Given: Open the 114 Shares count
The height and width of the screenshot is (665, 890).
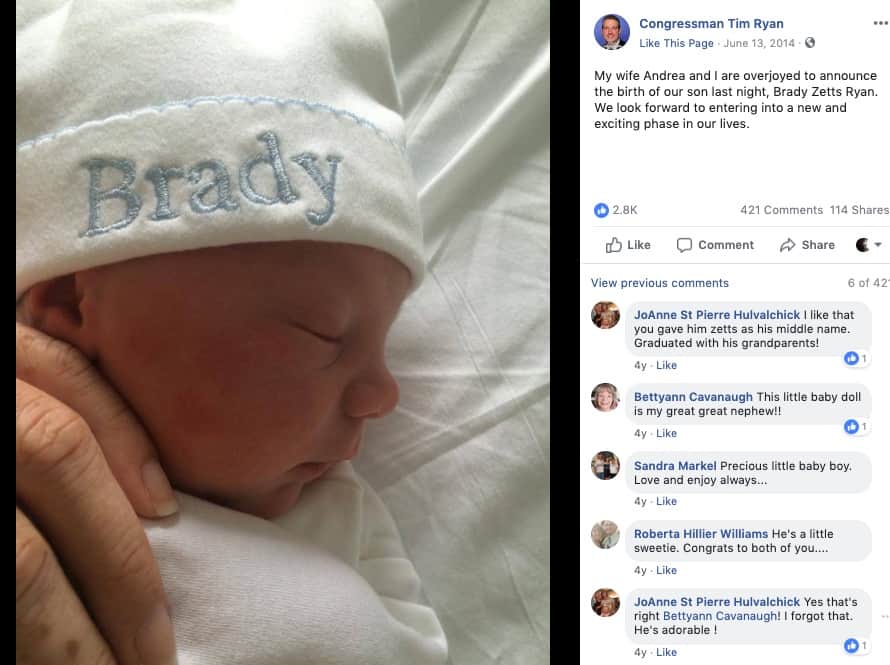Looking at the screenshot, I should click(859, 210).
